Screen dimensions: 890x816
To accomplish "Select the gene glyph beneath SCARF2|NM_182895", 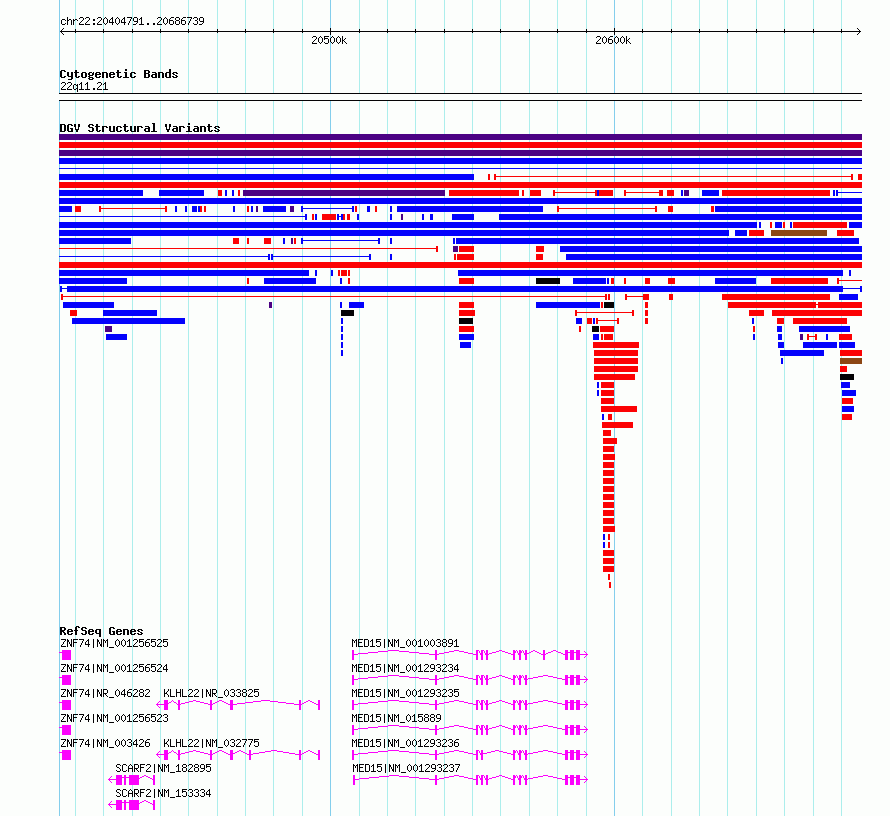I will point(132,780).
